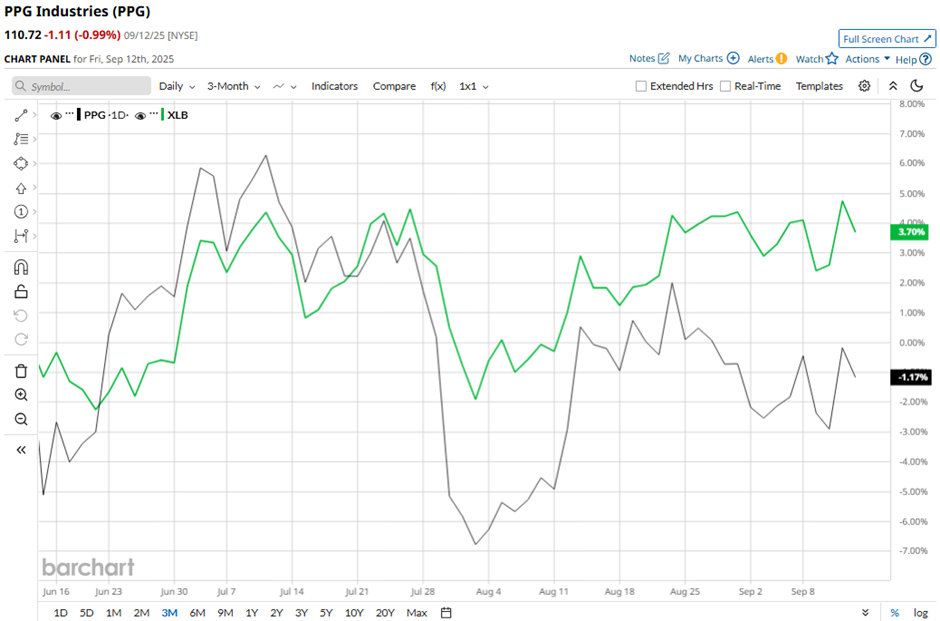The image size is (940, 621).
Task: Open the Fibonacci lines tool
Action: (x=21, y=139)
